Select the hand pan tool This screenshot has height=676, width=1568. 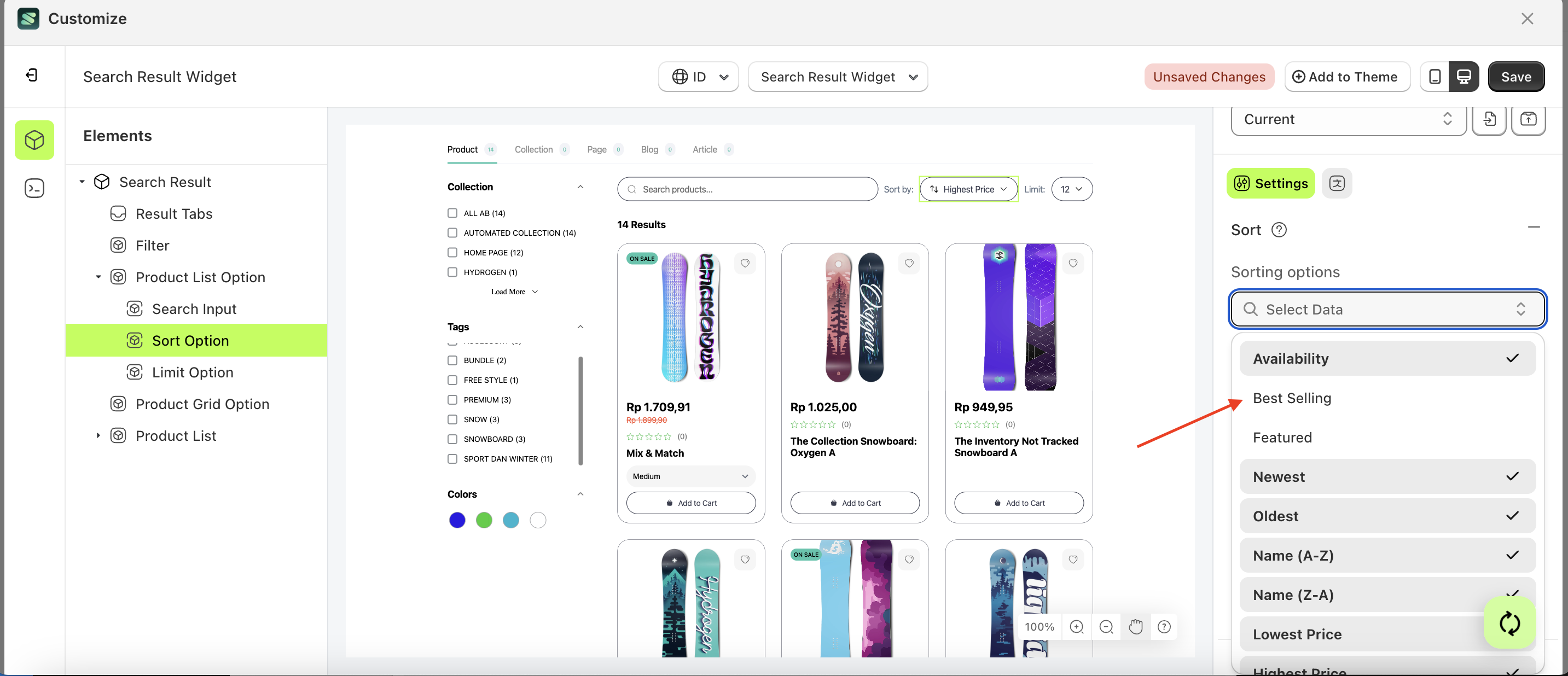[1135, 627]
